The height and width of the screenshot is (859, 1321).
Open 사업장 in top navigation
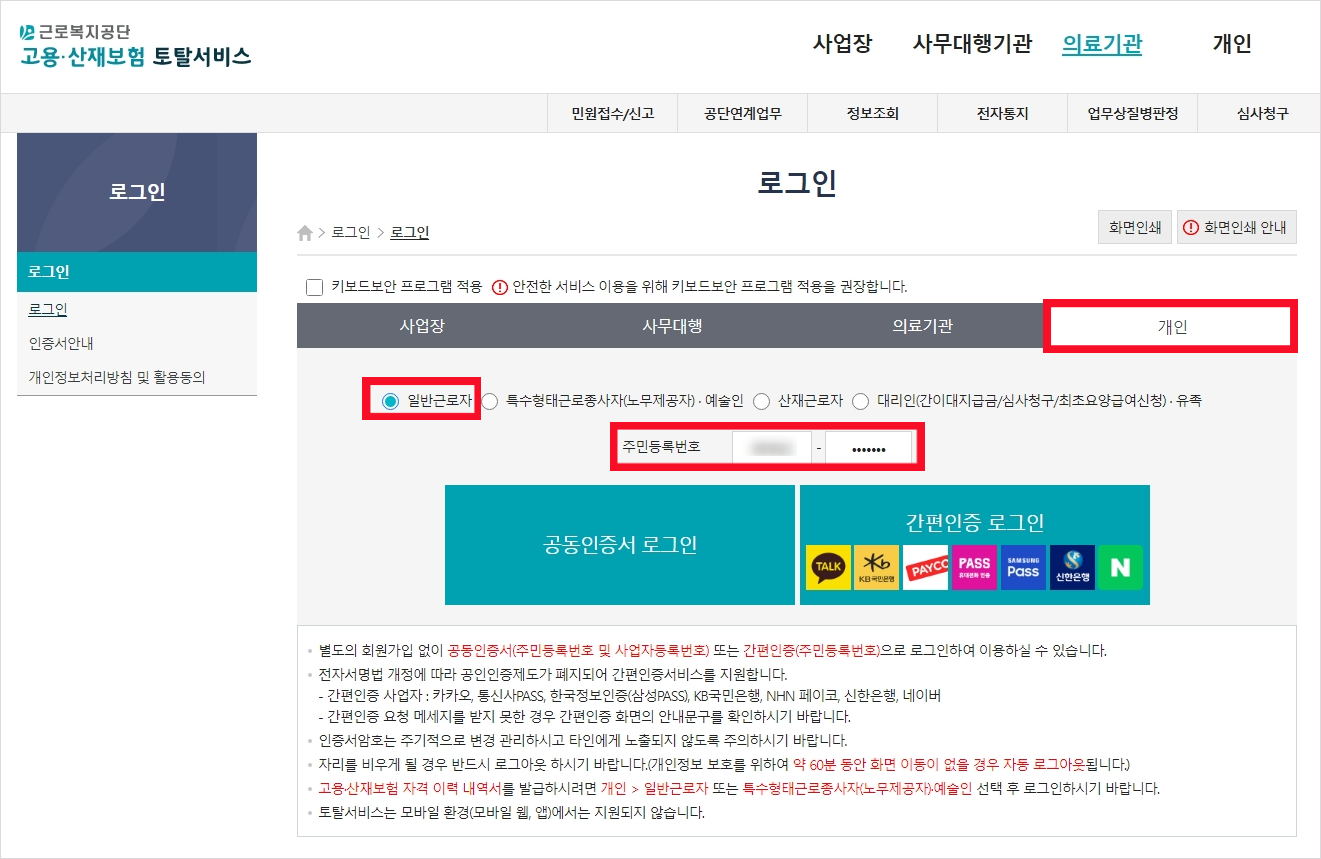[842, 44]
